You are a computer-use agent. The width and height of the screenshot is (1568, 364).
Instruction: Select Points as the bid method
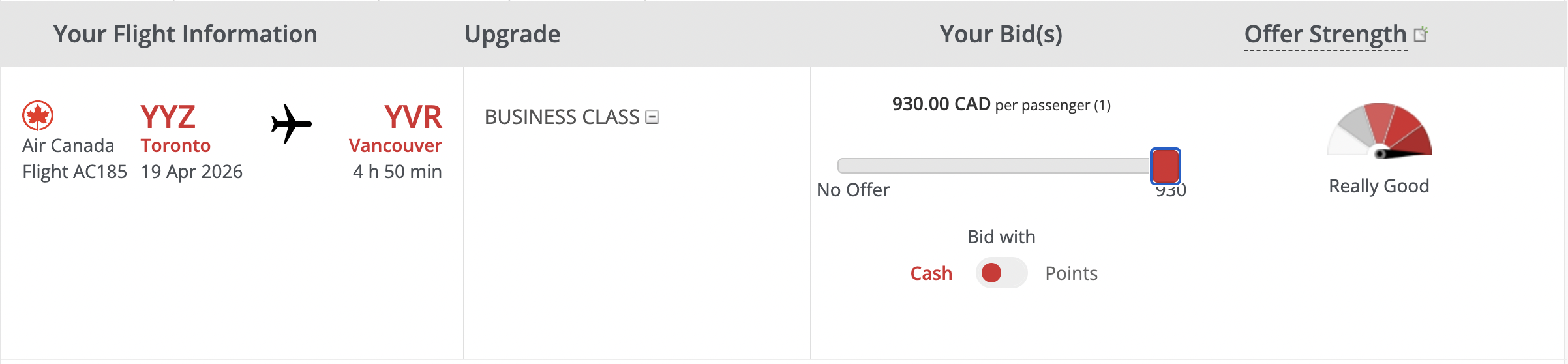coord(1071,273)
